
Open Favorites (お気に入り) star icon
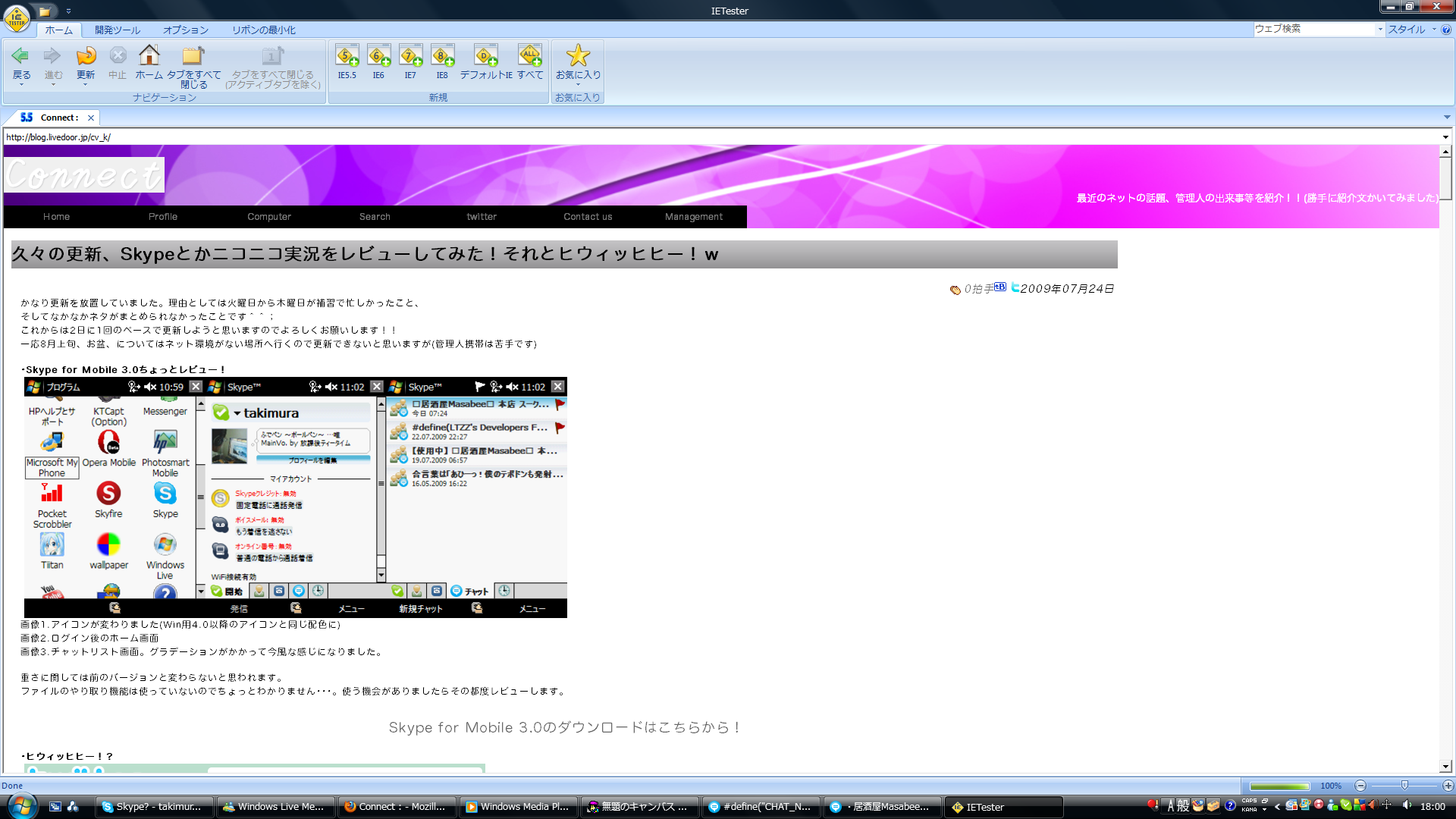578,55
